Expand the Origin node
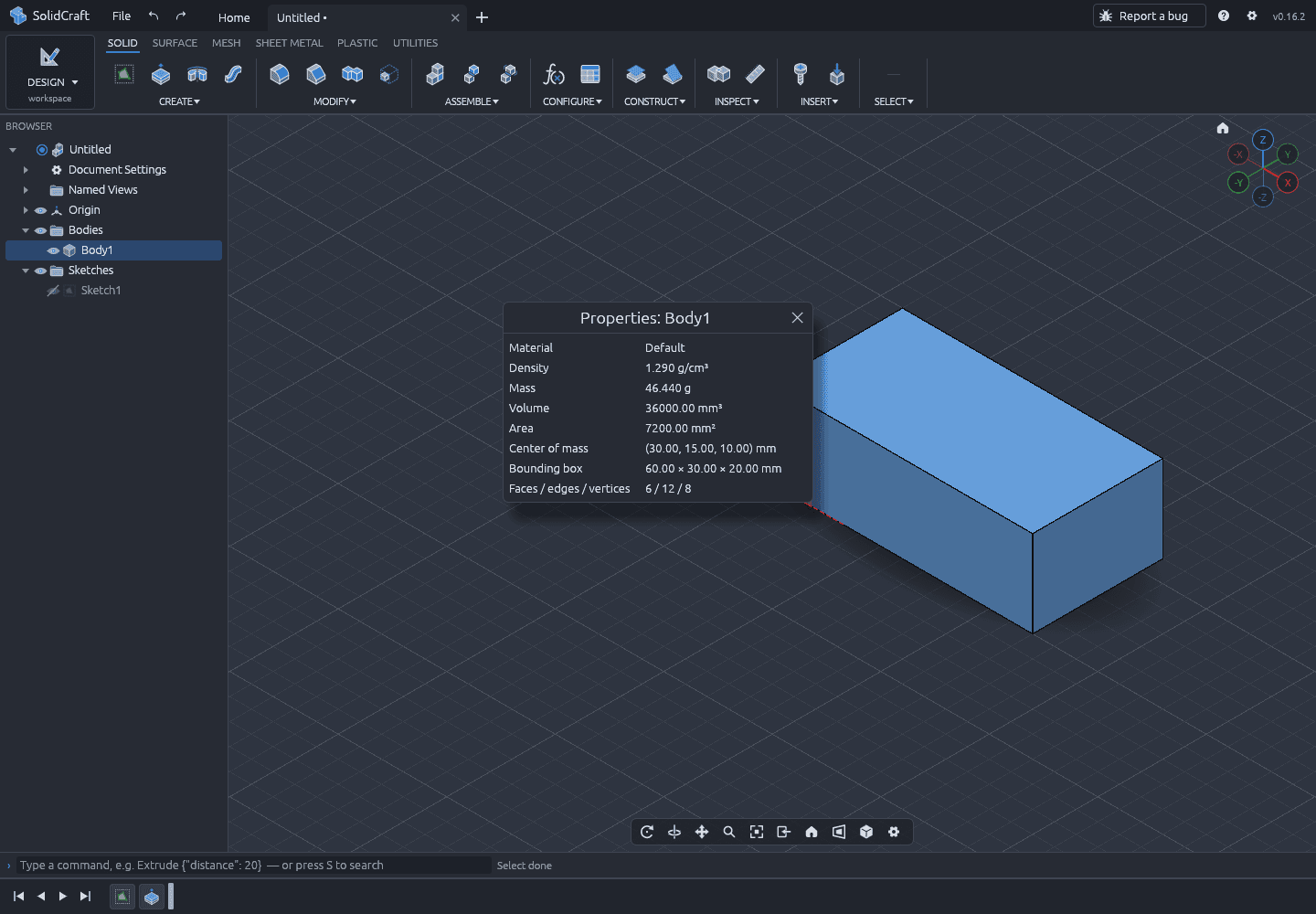This screenshot has height=914, width=1316. [26, 210]
